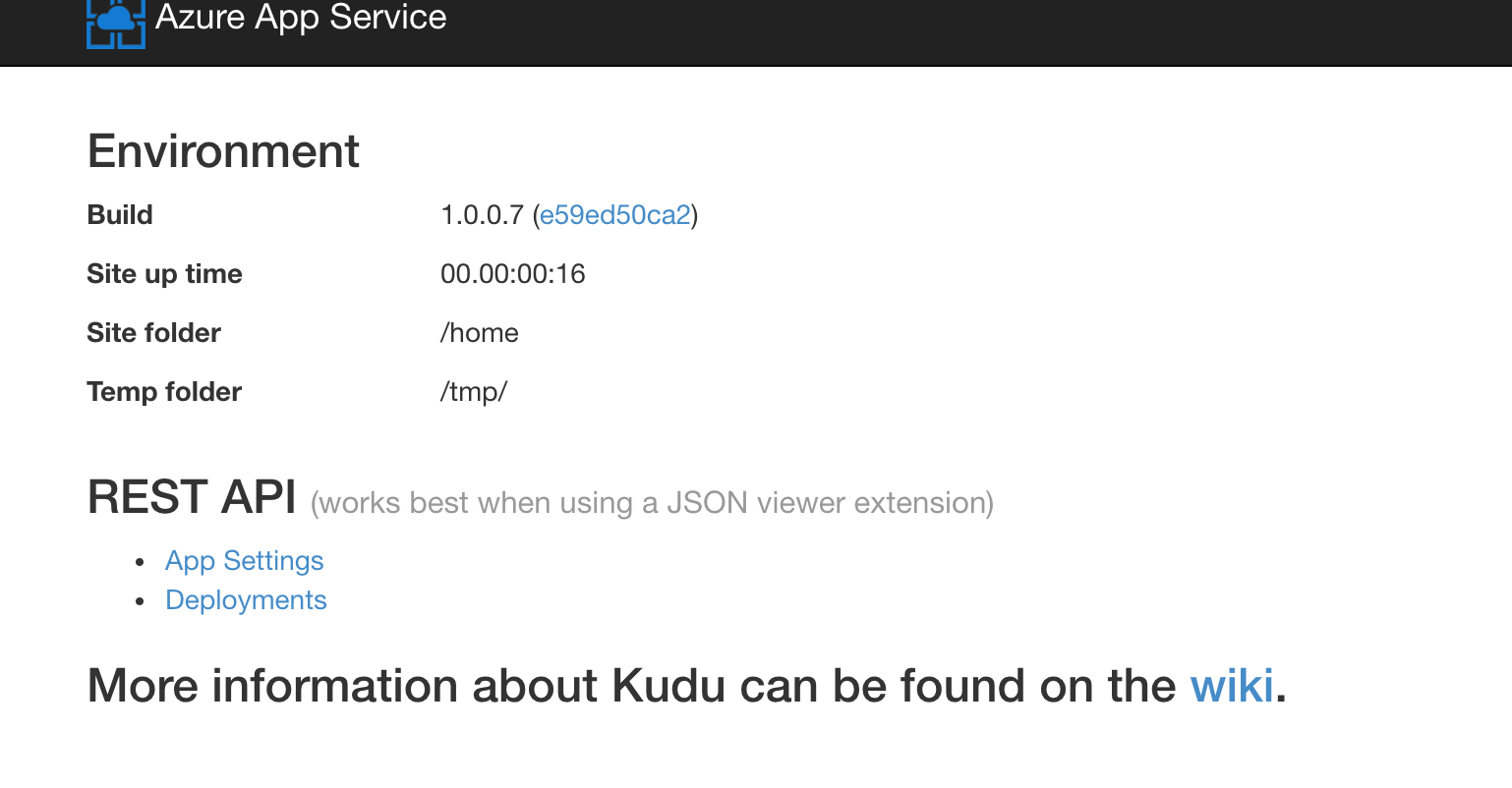Click the Temp folder label
Viewport: 1512px width, 788px height.
tap(164, 392)
